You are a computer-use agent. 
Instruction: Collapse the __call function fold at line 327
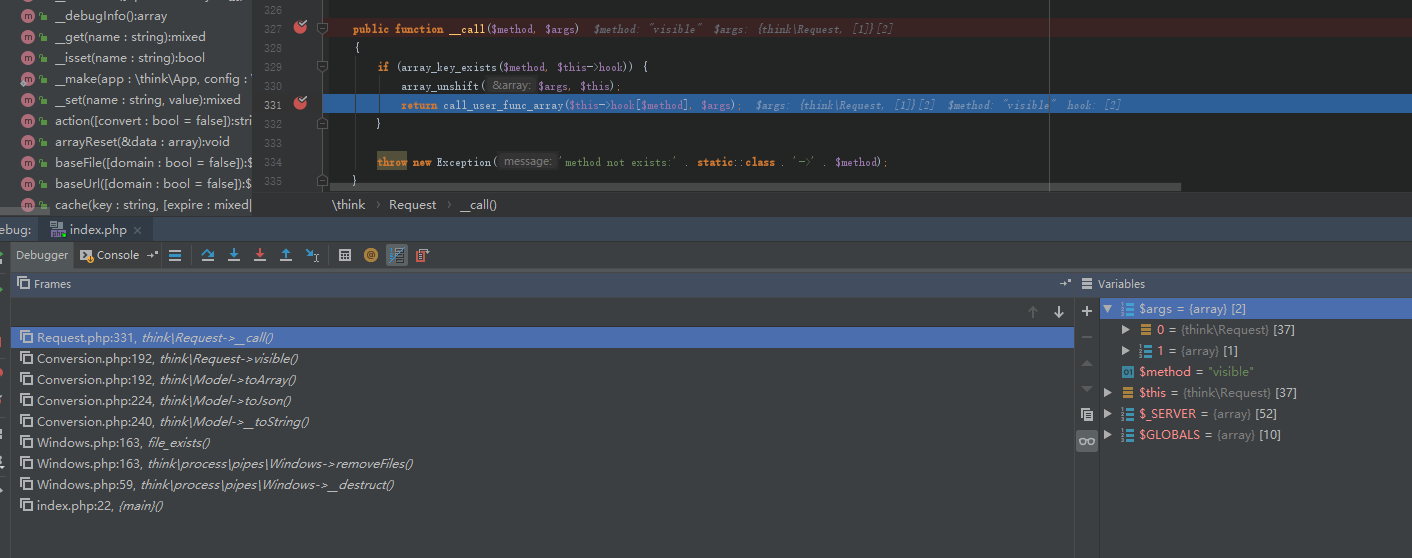click(322, 29)
